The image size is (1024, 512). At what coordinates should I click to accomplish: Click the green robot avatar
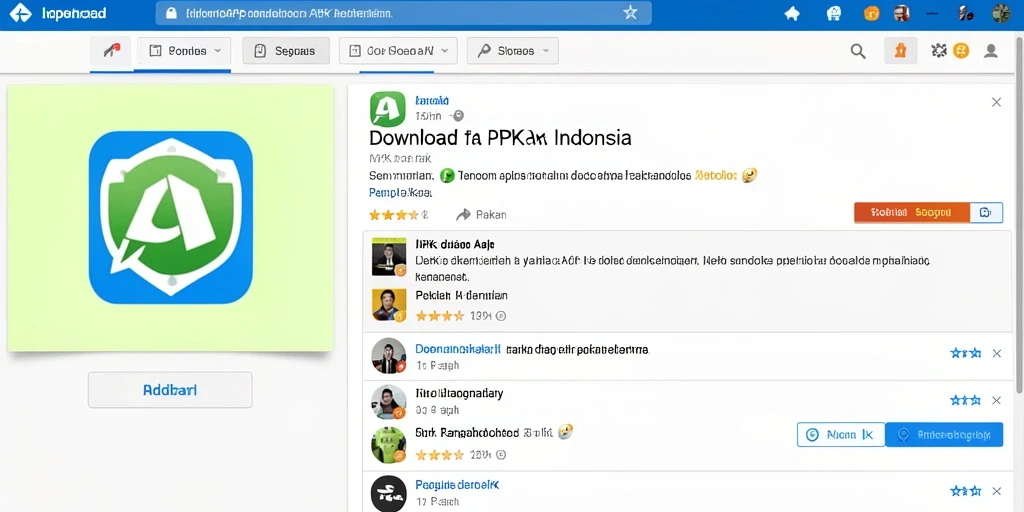click(x=389, y=445)
